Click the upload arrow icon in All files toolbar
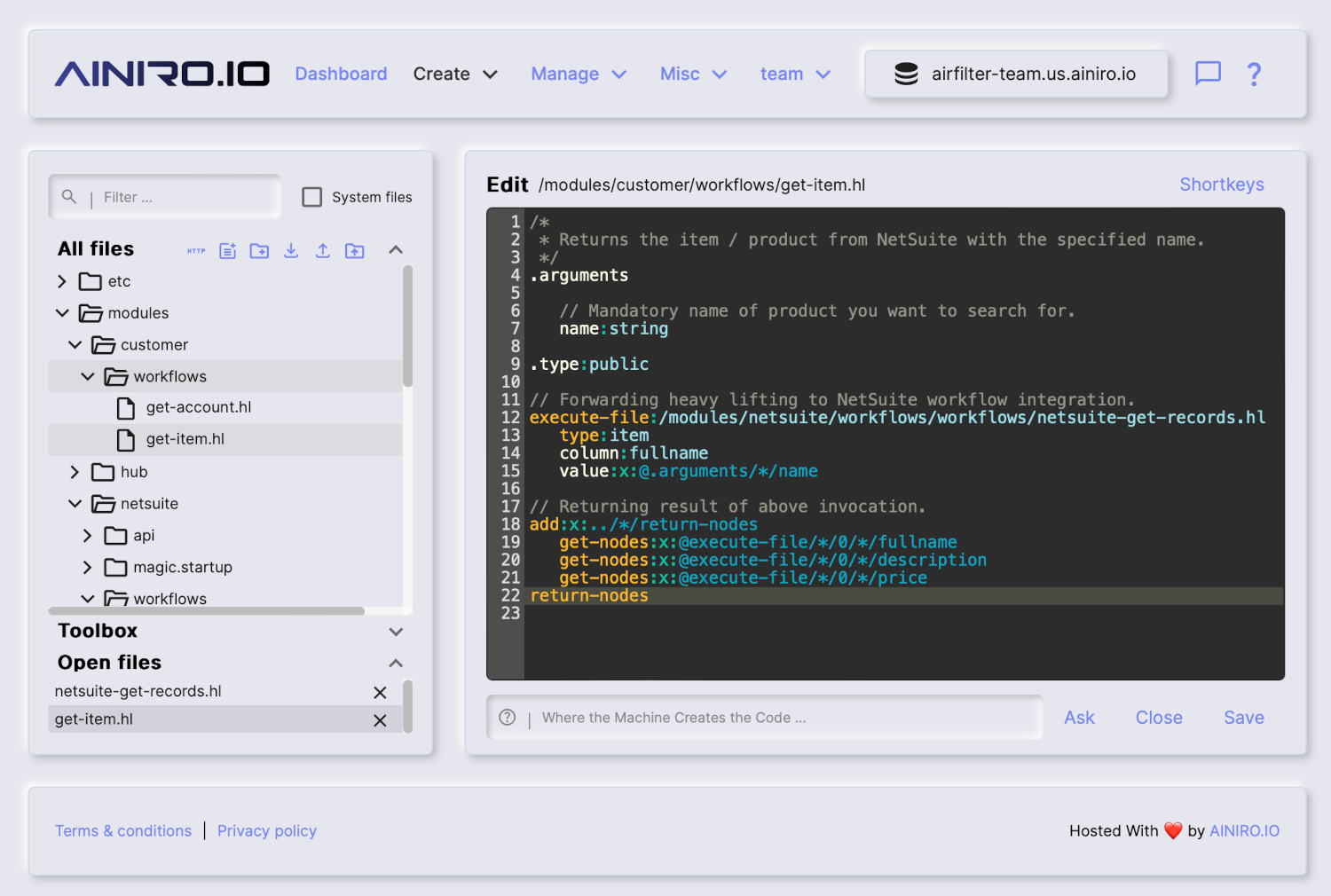Viewport: 1331px width, 896px height. 323,251
